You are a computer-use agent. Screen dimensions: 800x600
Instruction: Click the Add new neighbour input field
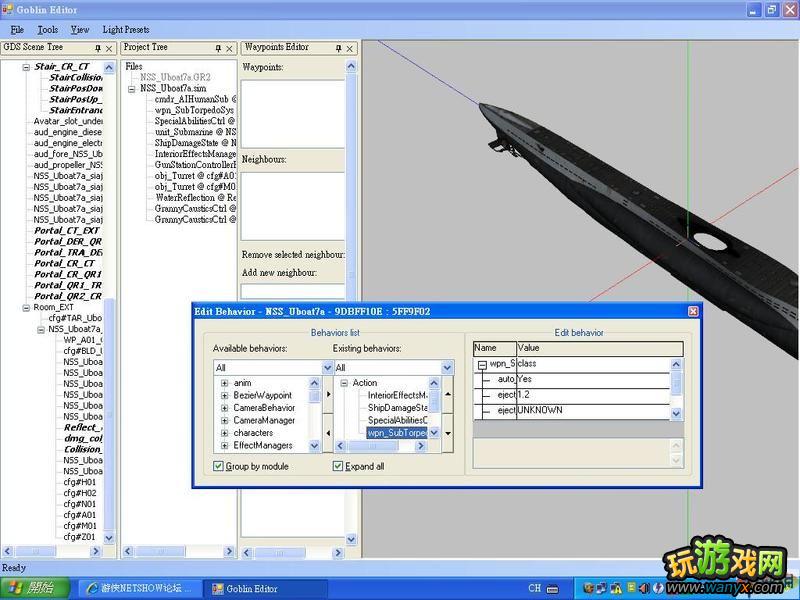pos(292,291)
